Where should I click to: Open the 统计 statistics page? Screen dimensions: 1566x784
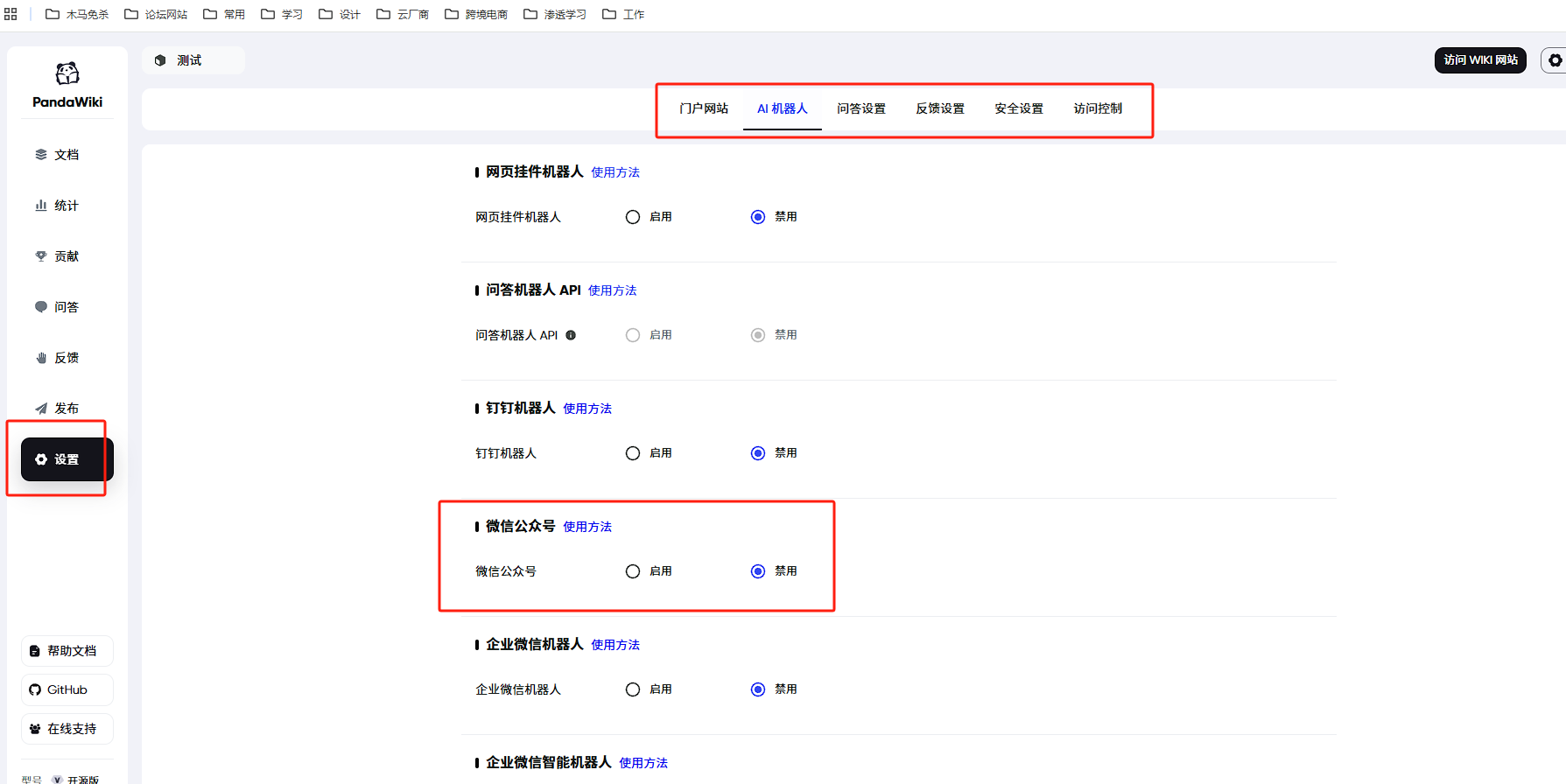click(x=58, y=206)
